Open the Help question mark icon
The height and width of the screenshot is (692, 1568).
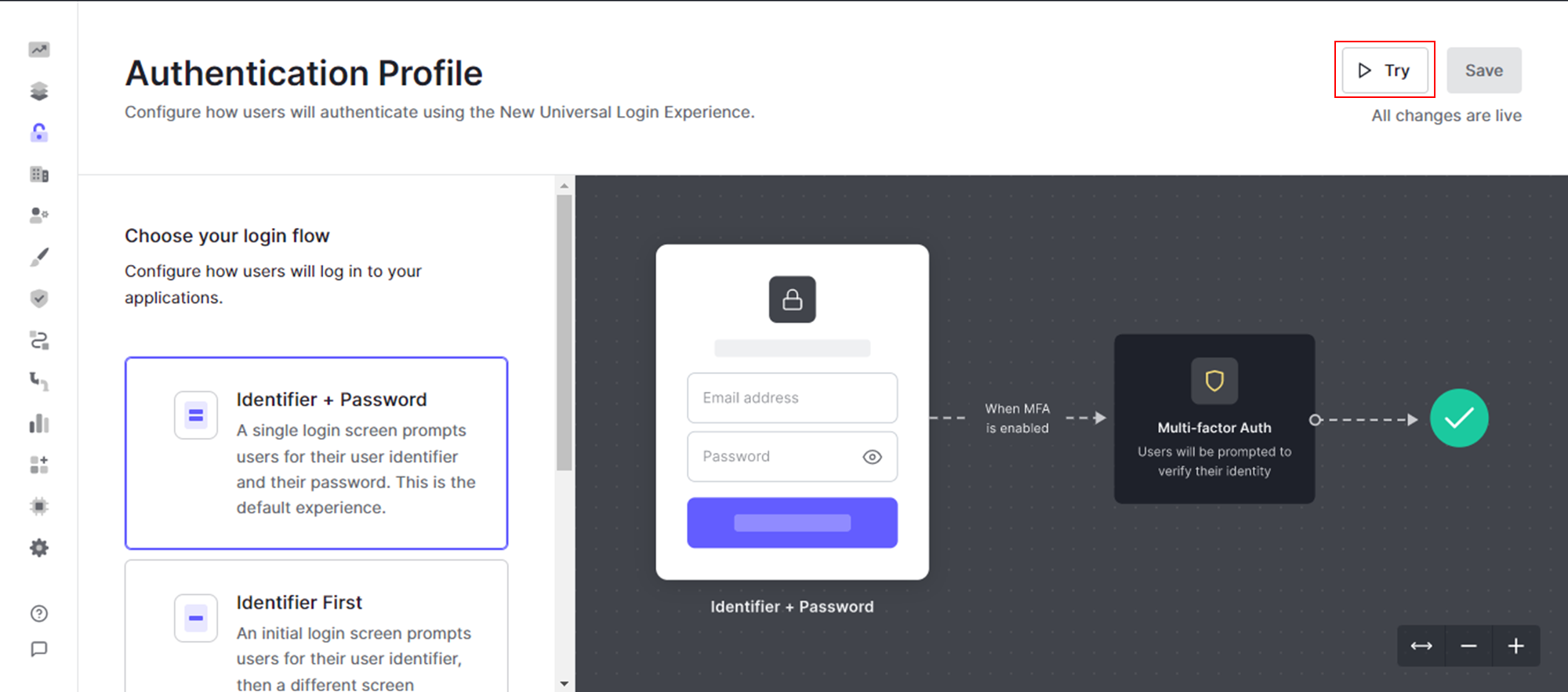(x=39, y=613)
